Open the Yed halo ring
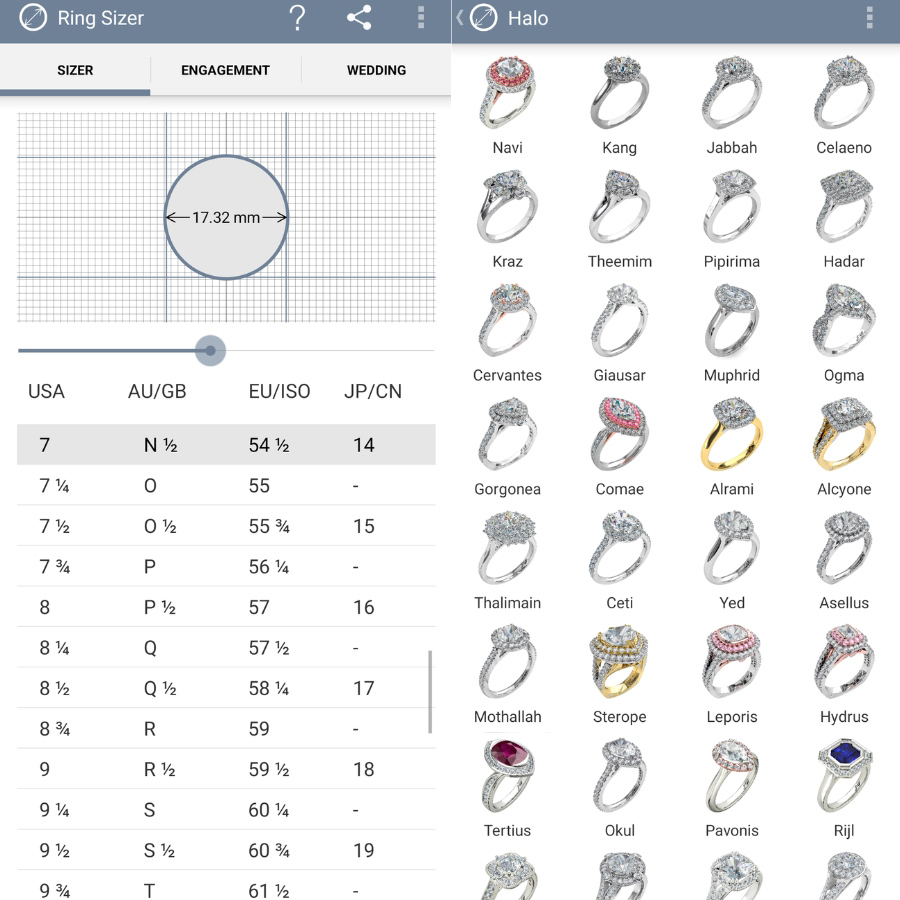The width and height of the screenshot is (900, 900). [732, 560]
